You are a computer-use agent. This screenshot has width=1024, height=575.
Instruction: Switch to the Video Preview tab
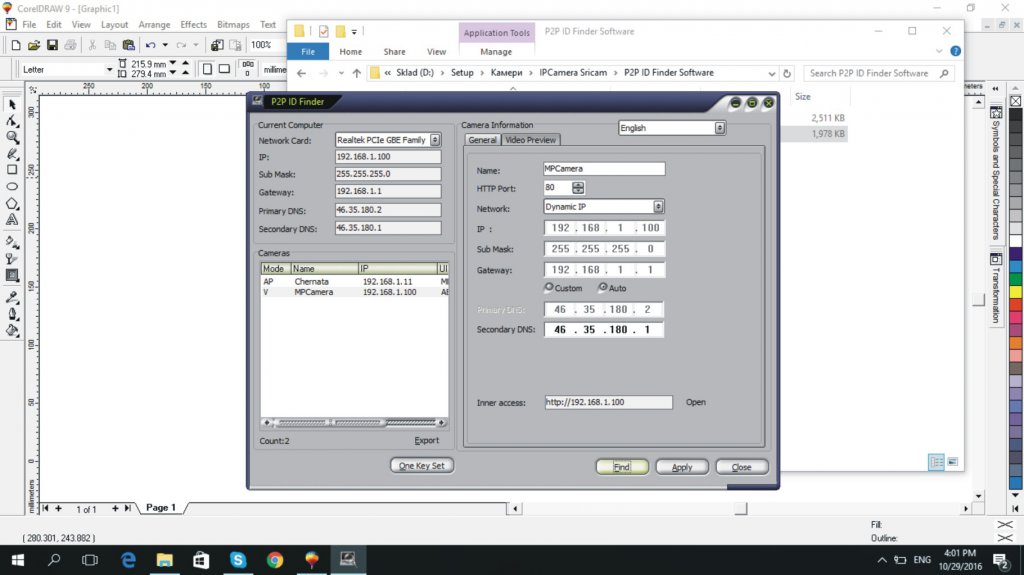pyautogui.click(x=530, y=140)
